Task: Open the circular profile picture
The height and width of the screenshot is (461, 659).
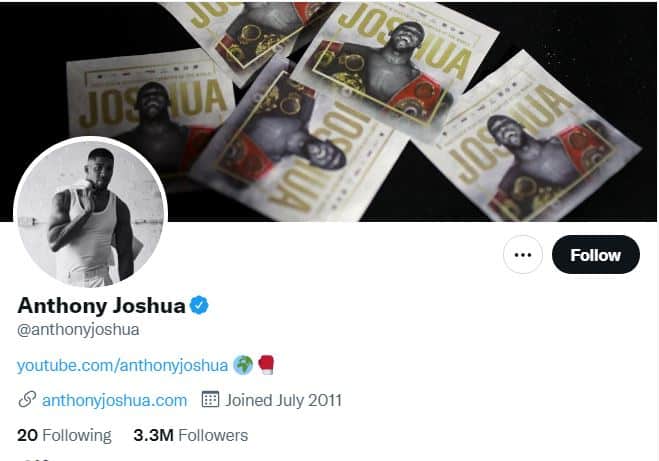Action: (90, 213)
